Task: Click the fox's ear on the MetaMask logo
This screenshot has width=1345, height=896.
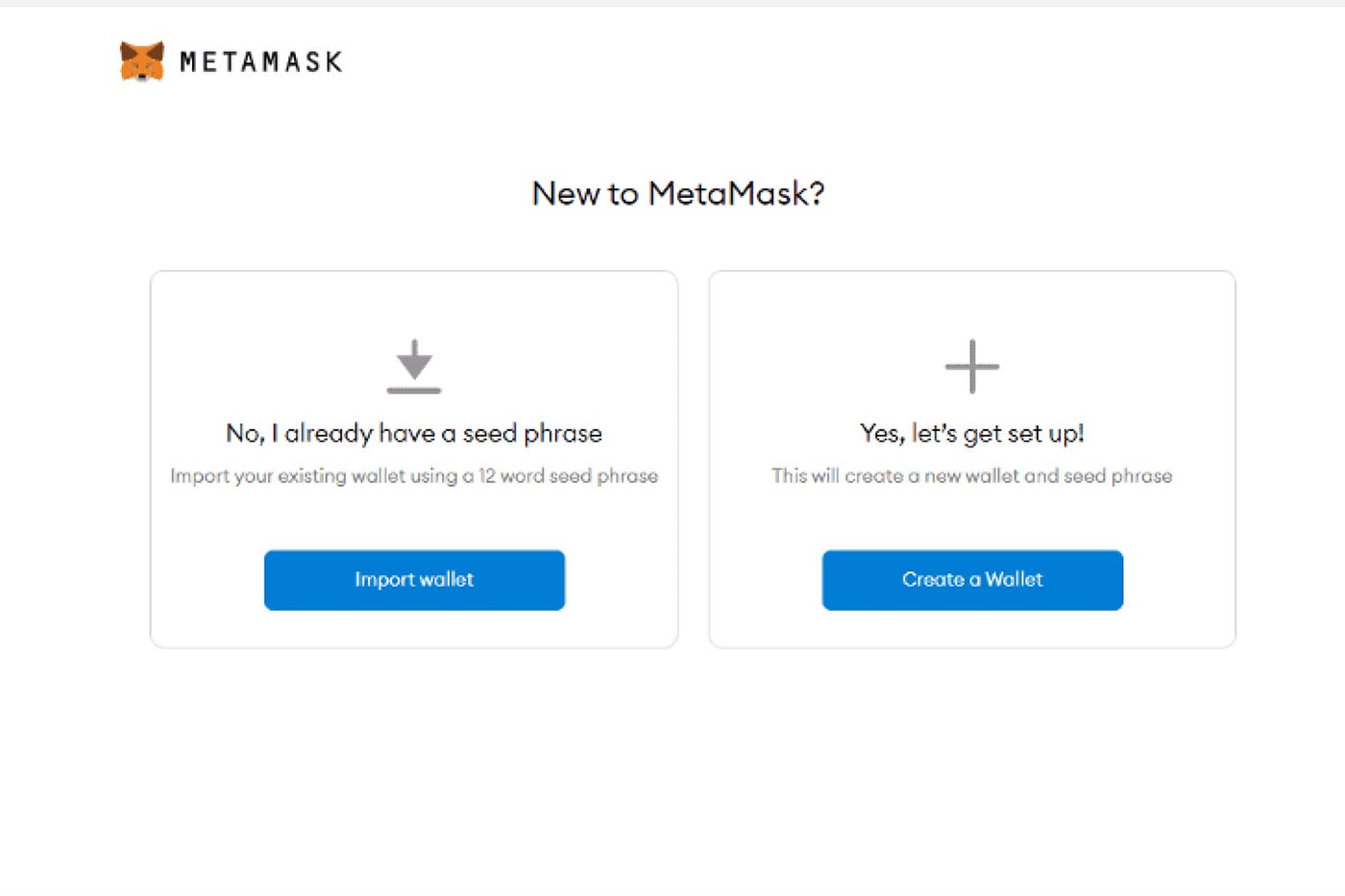Action: 128,48
